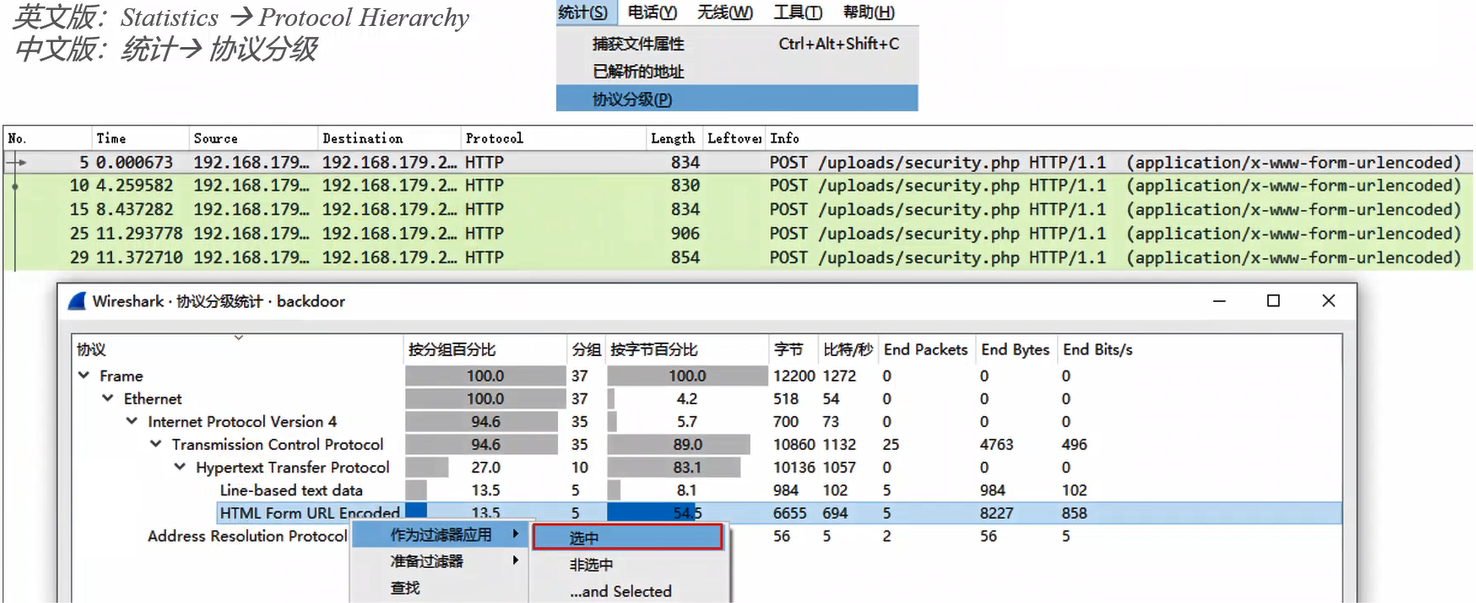Open 作为过滤器应用 context submenu
This screenshot has width=1476, height=603.
pos(440,535)
